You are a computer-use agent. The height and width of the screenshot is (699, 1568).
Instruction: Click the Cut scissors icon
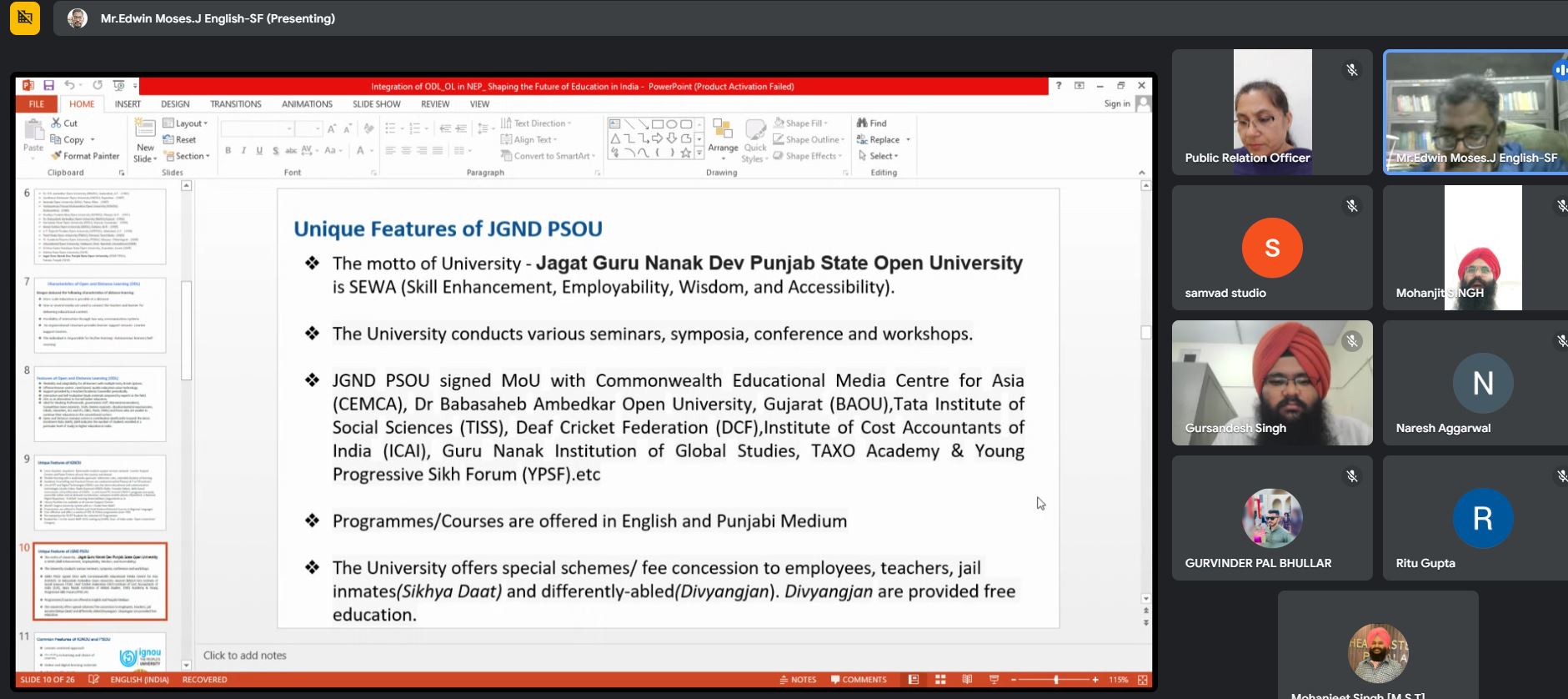(x=57, y=123)
